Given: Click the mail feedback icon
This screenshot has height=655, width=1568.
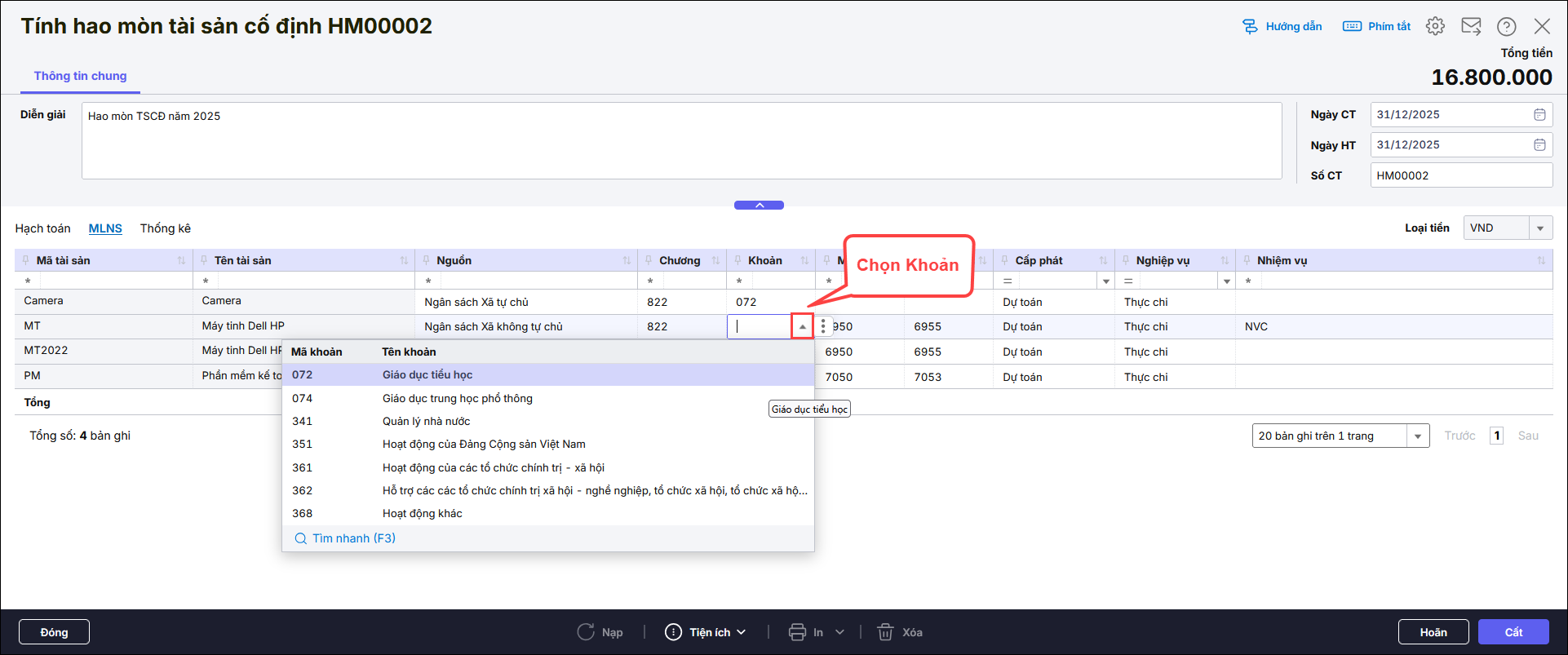Looking at the screenshot, I should 1471,26.
